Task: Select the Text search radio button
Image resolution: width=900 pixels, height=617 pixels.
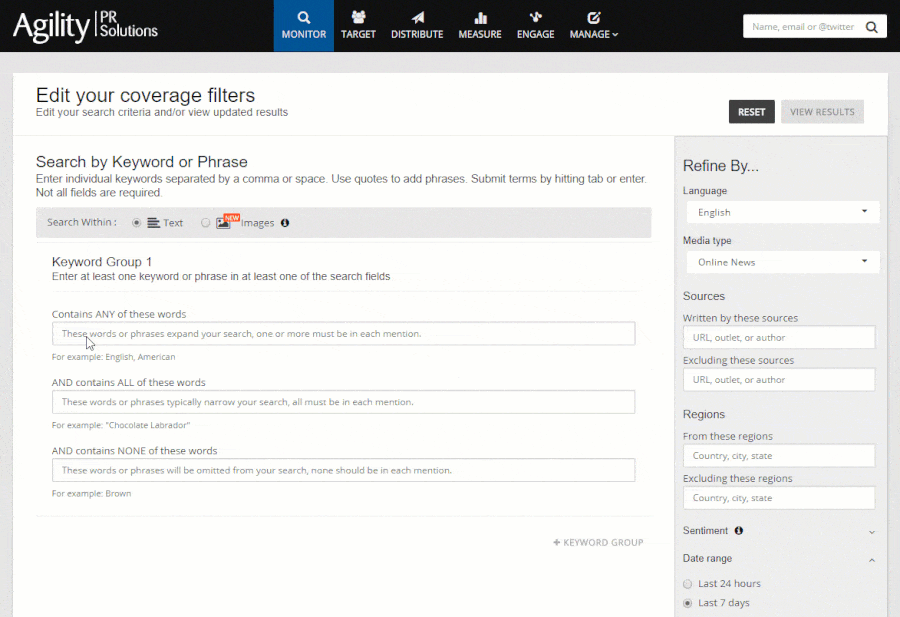Action: click(x=137, y=223)
